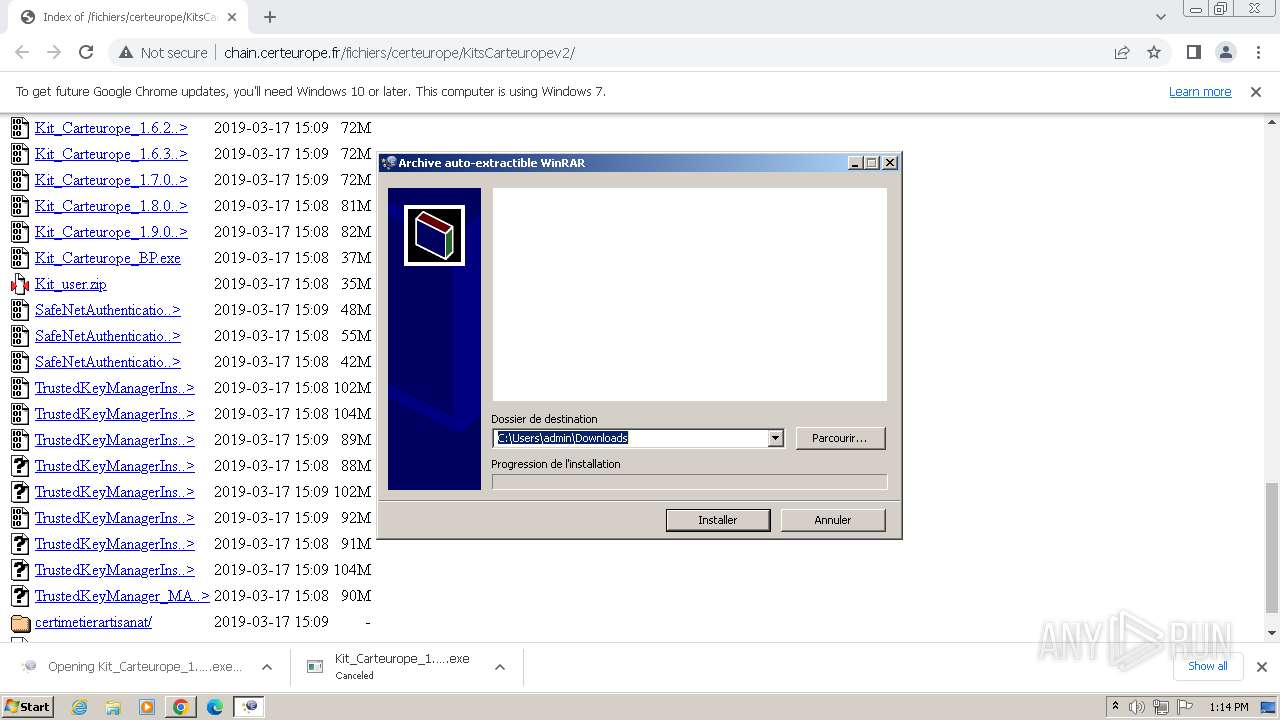1280x720 pixels.
Task: Click the Action Center flag icon
Action: pos(1185,707)
